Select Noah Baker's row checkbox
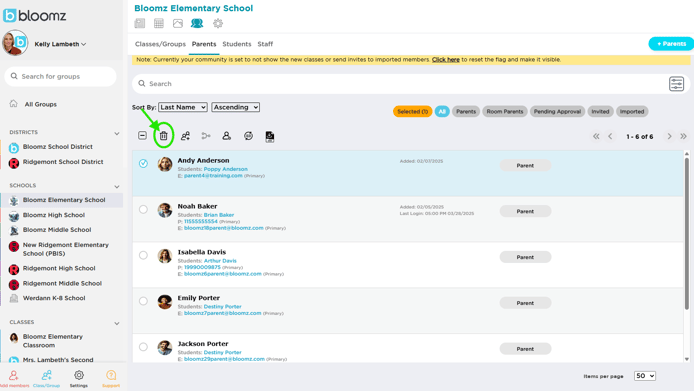 point(143,209)
